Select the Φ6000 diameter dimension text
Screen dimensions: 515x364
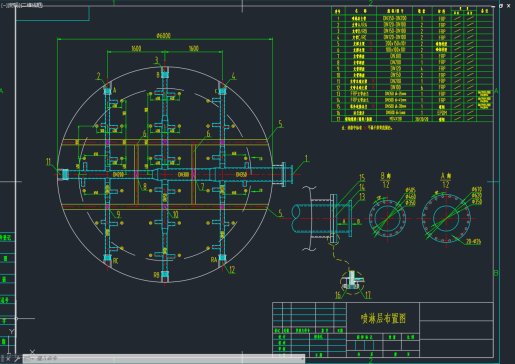point(163,35)
